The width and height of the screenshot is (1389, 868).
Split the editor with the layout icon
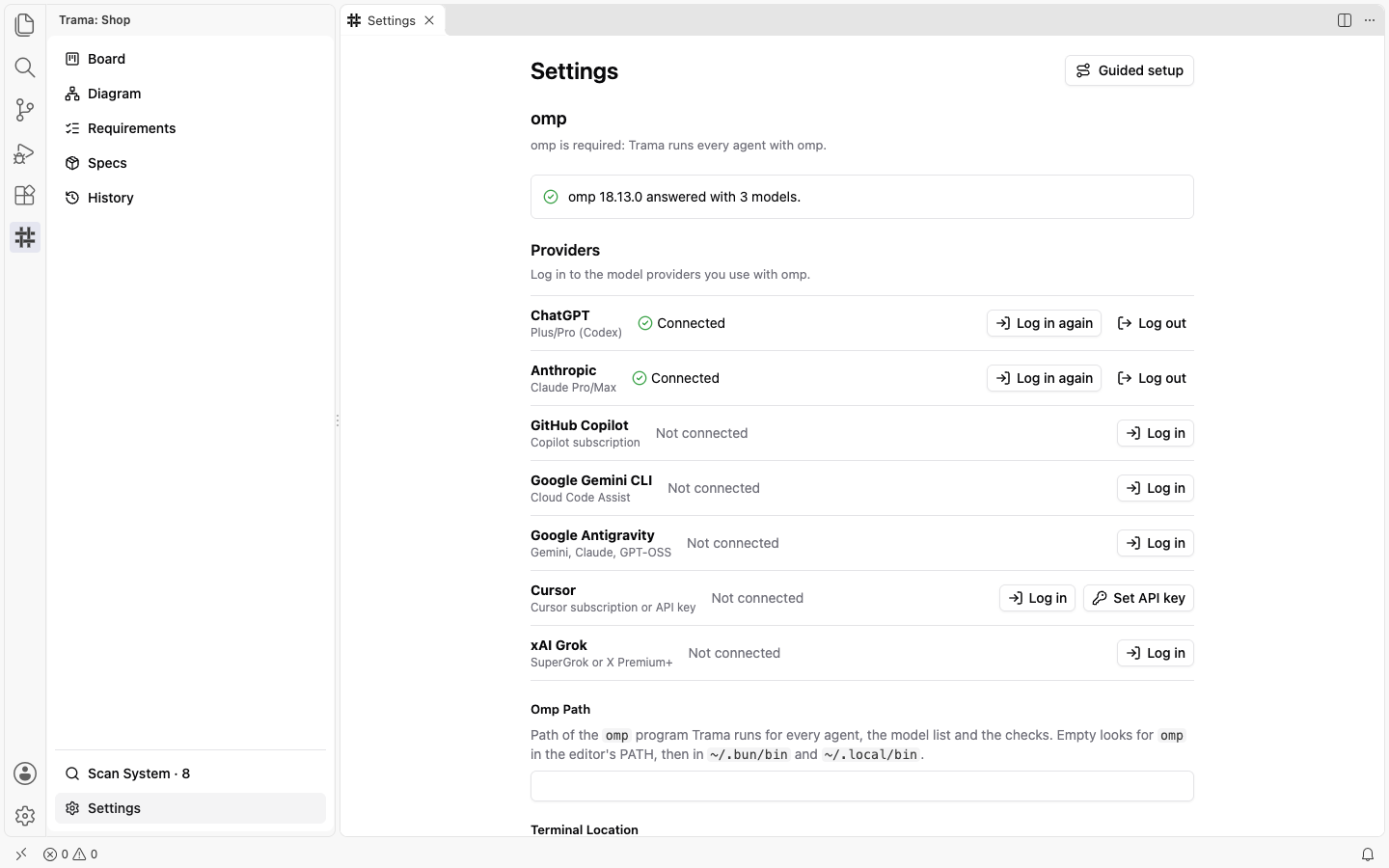[x=1345, y=20]
